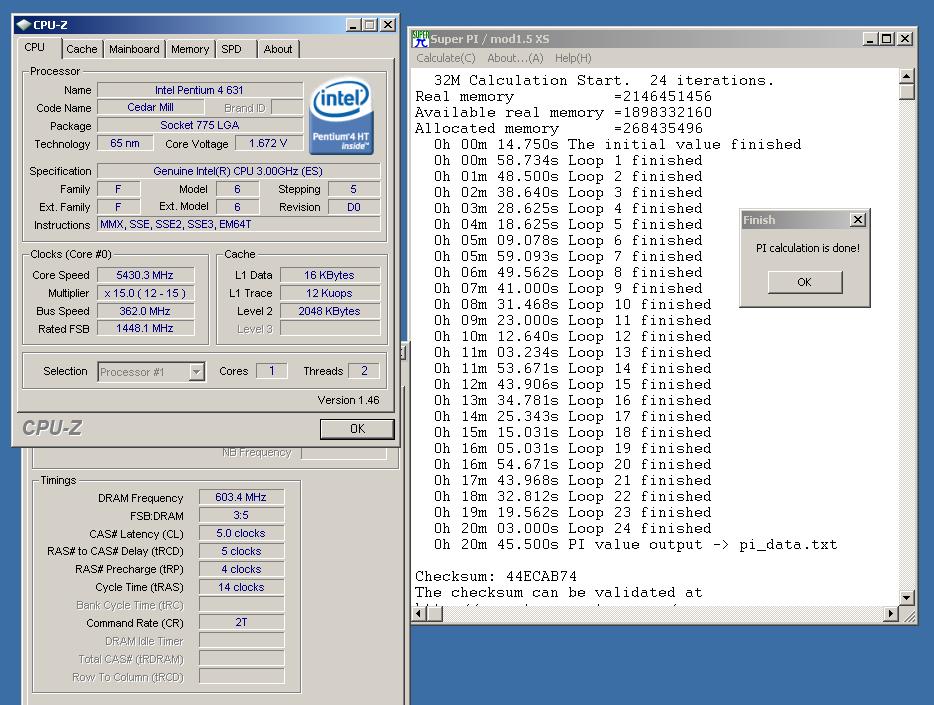The width and height of the screenshot is (934, 705).
Task: Switch to the Memory tab in CPU-Z
Action: click(x=190, y=49)
